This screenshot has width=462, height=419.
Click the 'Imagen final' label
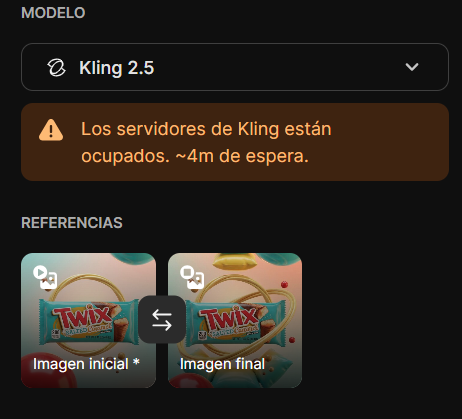[x=222, y=364]
